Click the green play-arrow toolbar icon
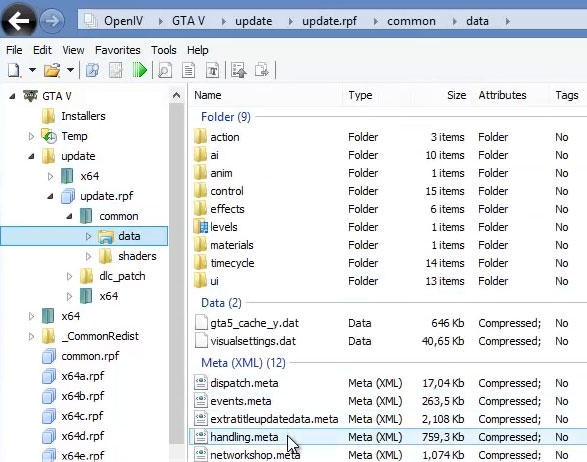Screen dimensions: 587x462 140,70
